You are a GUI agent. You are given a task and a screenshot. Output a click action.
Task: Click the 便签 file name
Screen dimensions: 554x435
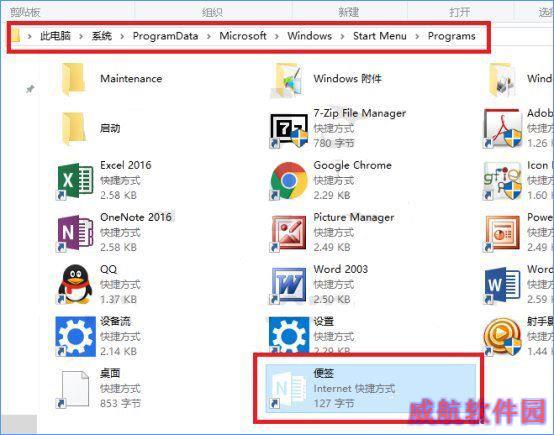pyautogui.click(x=324, y=373)
